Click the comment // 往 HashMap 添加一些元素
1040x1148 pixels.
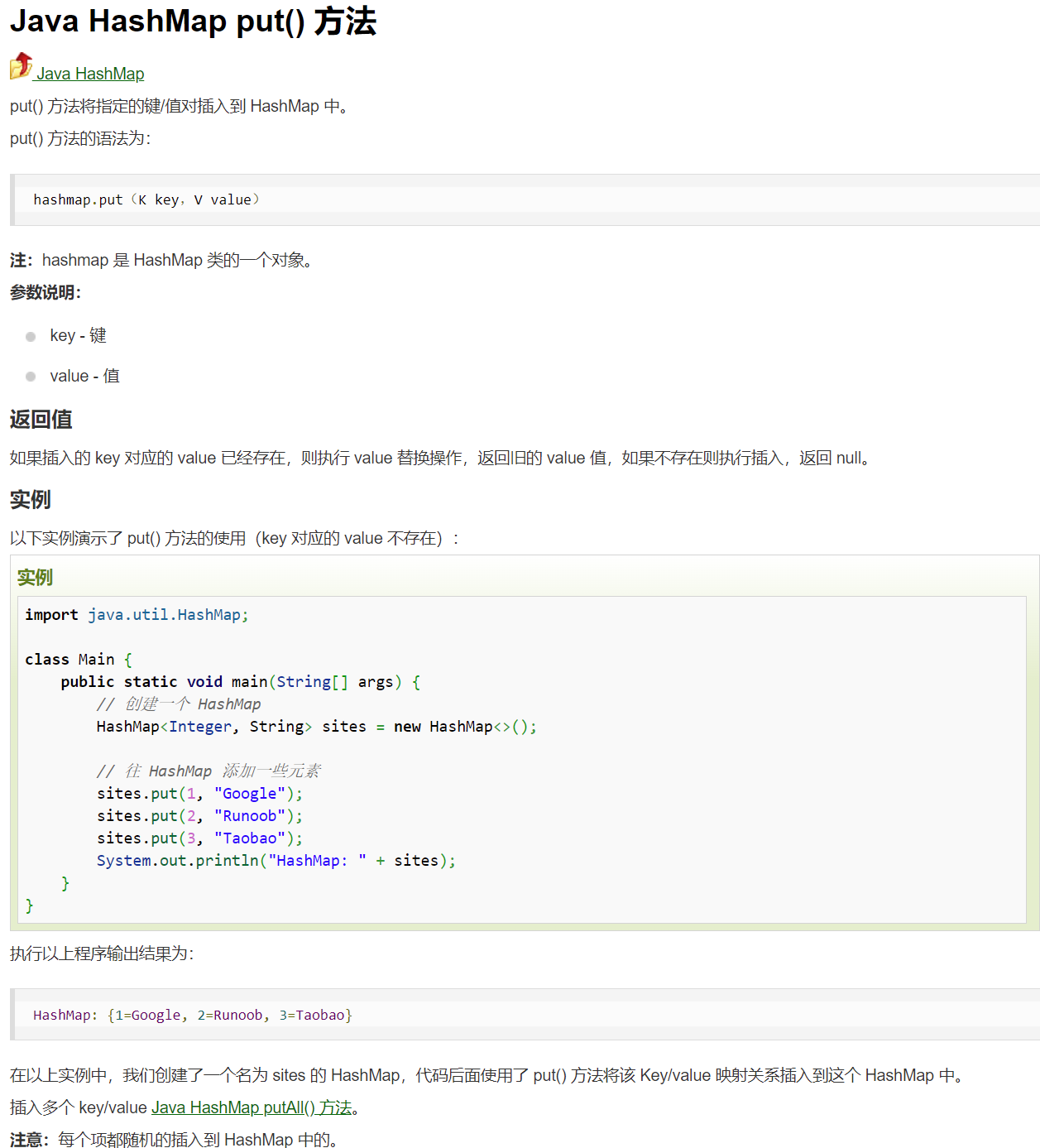[x=208, y=771]
